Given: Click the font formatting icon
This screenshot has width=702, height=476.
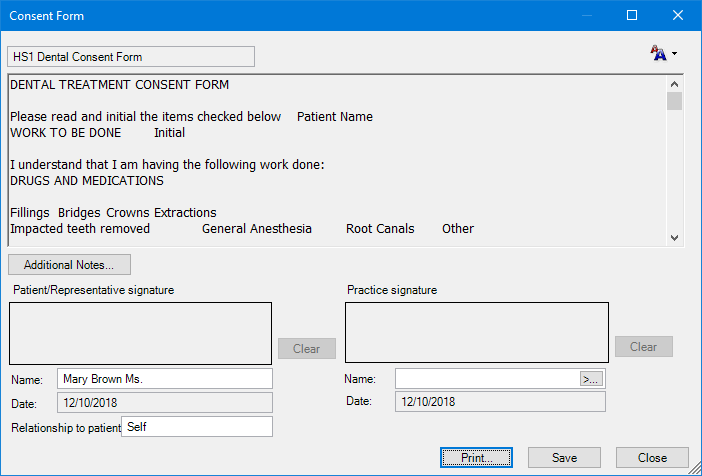Looking at the screenshot, I should (x=657, y=54).
